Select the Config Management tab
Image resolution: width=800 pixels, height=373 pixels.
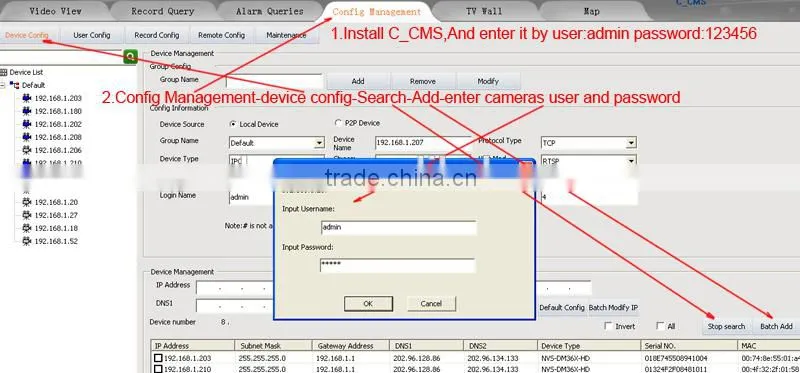click(377, 12)
